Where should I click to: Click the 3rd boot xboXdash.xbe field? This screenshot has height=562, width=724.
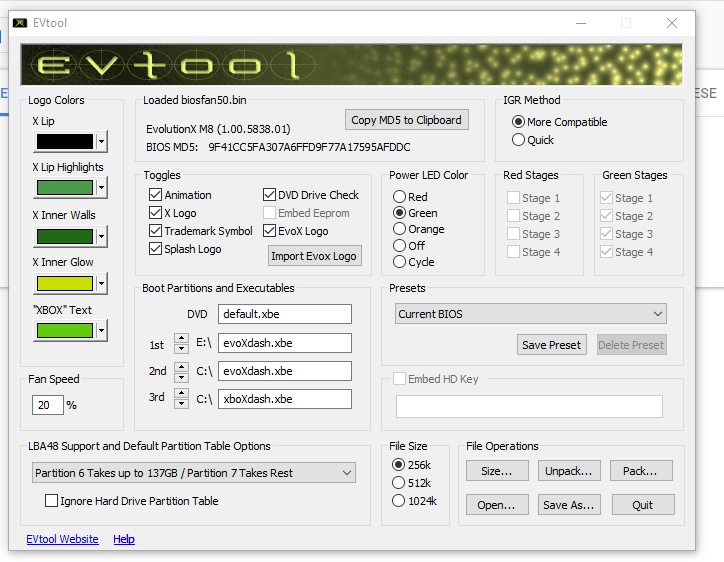point(285,399)
